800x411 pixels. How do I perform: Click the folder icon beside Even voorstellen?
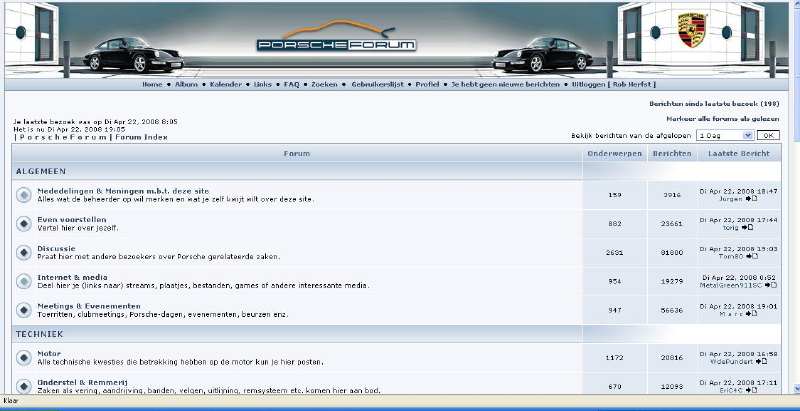(23, 223)
